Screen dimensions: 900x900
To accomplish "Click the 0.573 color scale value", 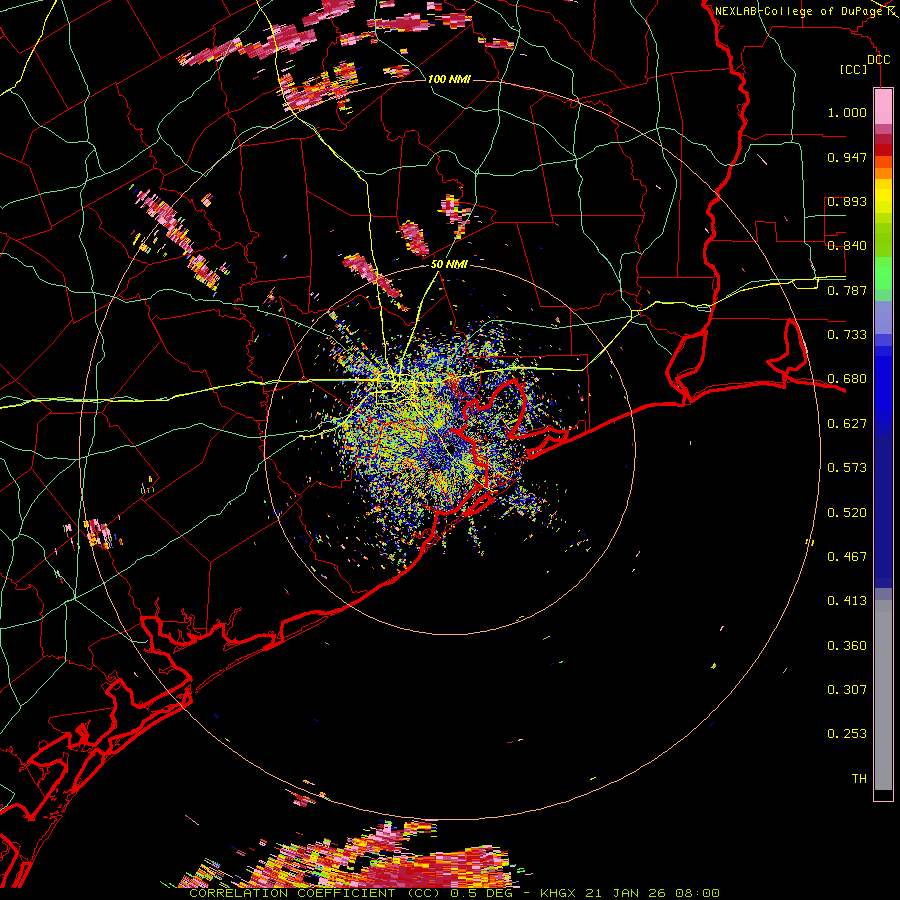I will (x=847, y=468).
